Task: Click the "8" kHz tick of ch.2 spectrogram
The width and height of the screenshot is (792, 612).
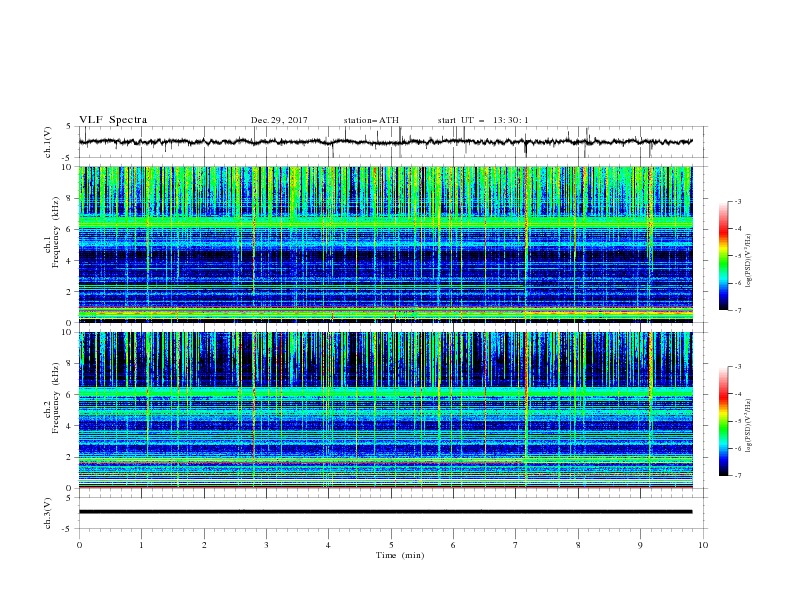Action: point(69,364)
